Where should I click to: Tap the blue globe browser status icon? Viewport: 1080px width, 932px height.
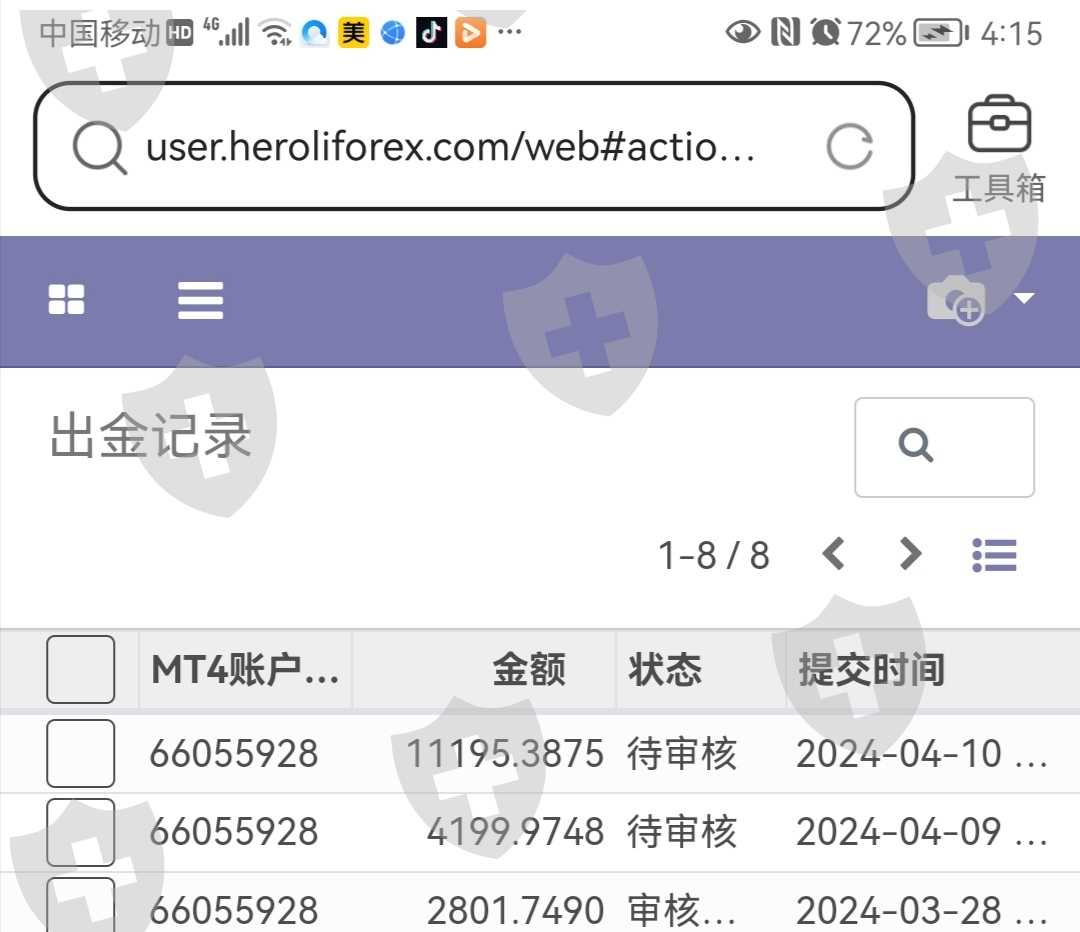point(393,32)
